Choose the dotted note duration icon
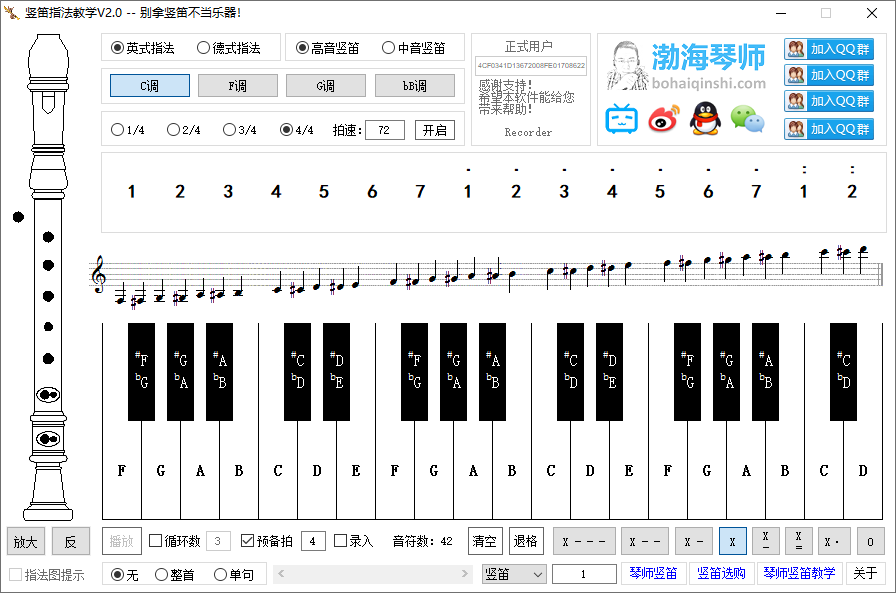Image resolution: width=896 pixels, height=593 pixels. [x=831, y=540]
